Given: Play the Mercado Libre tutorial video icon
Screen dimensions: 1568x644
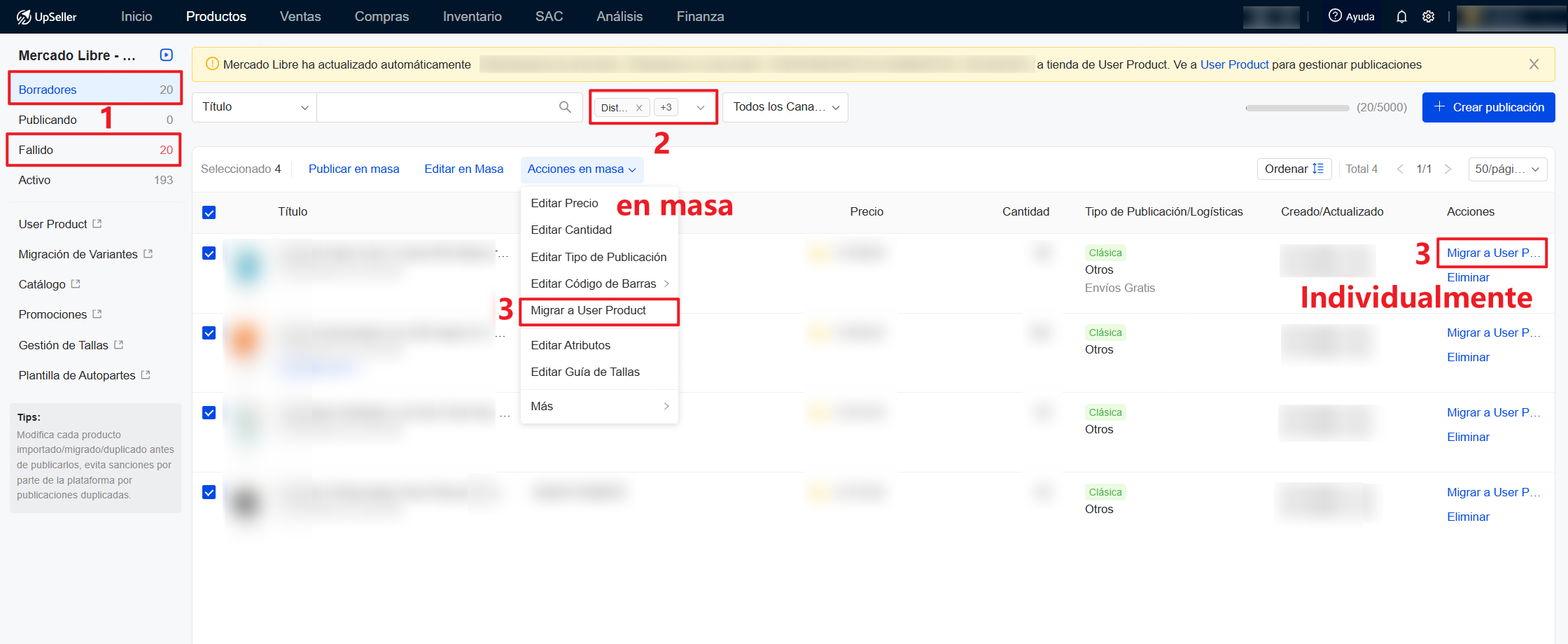Looking at the screenshot, I should tap(167, 55).
